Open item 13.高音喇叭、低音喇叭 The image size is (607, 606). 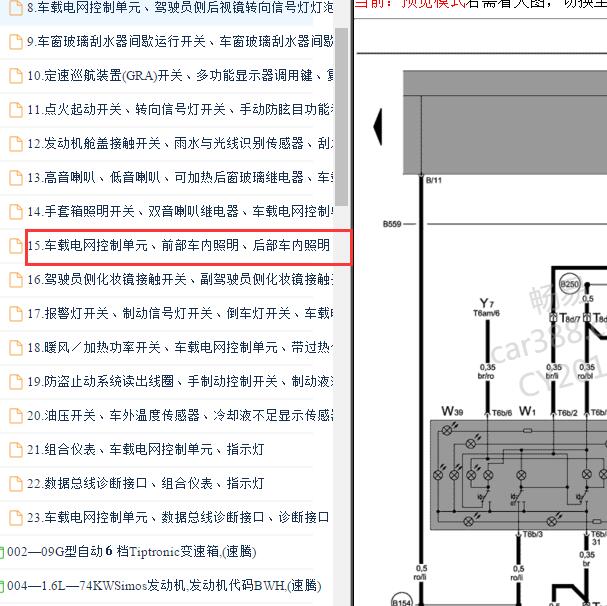180,178
